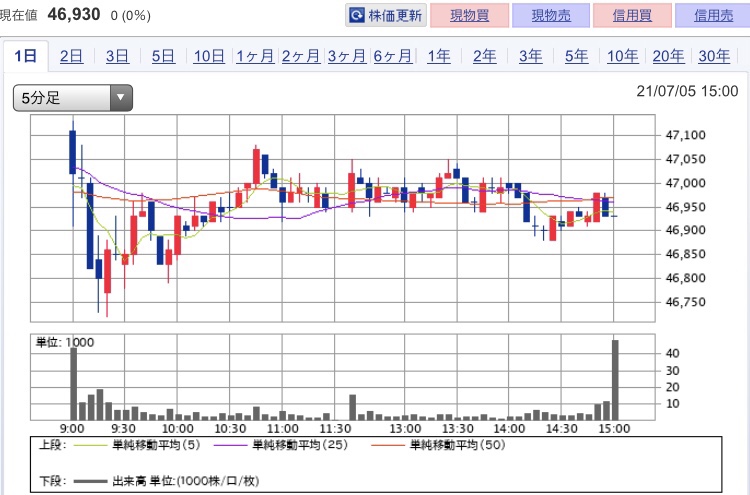
Task: Open the 5分足 interval dropdown
Action: point(73,98)
